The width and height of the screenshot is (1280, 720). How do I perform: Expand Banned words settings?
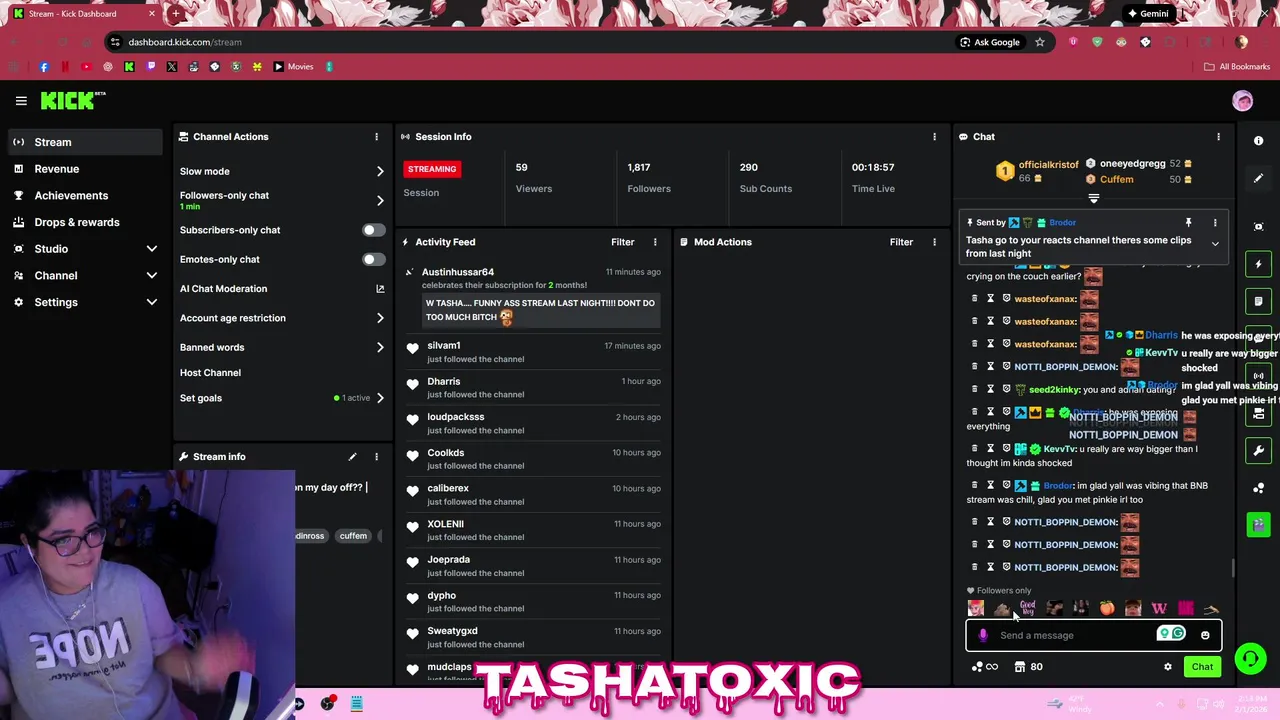pyautogui.click(x=380, y=348)
